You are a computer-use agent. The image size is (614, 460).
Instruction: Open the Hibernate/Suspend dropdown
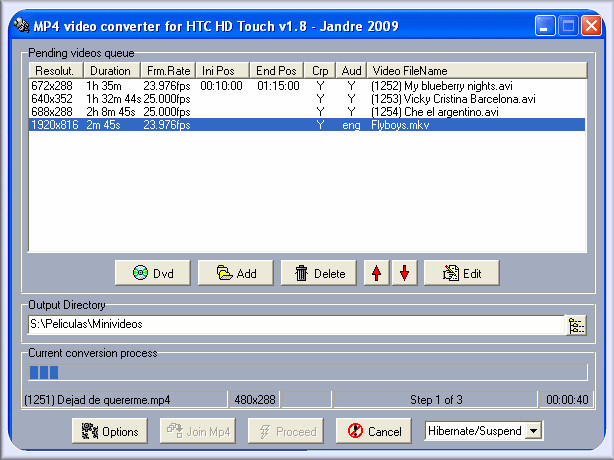(x=533, y=431)
